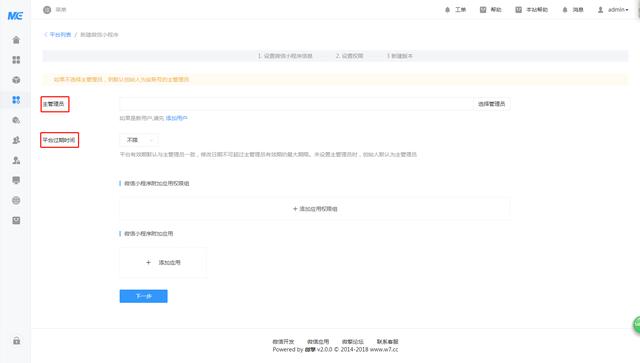Click the 选择管理员 button
The height and width of the screenshot is (363, 640).
[491, 104]
